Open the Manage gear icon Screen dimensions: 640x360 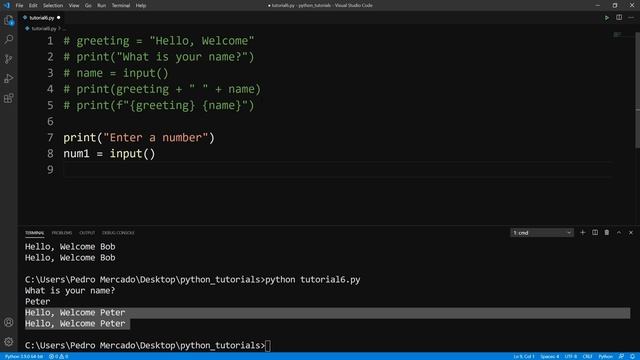click(x=9, y=342)
